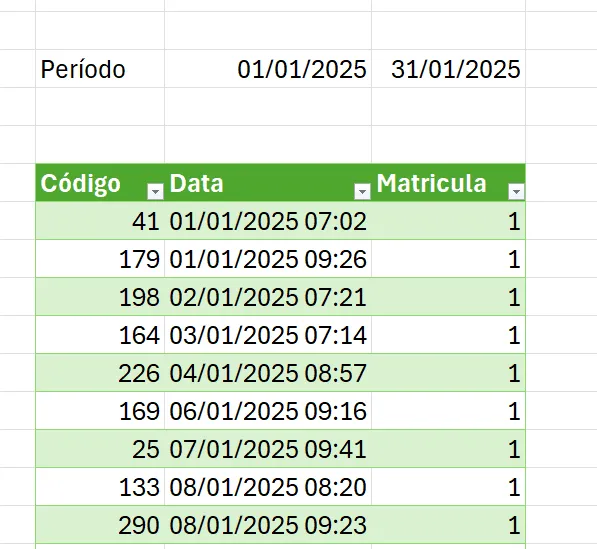Screen dimensions: 597x549
Task: Click the Data header cell
Action: (x=268, y=183)
